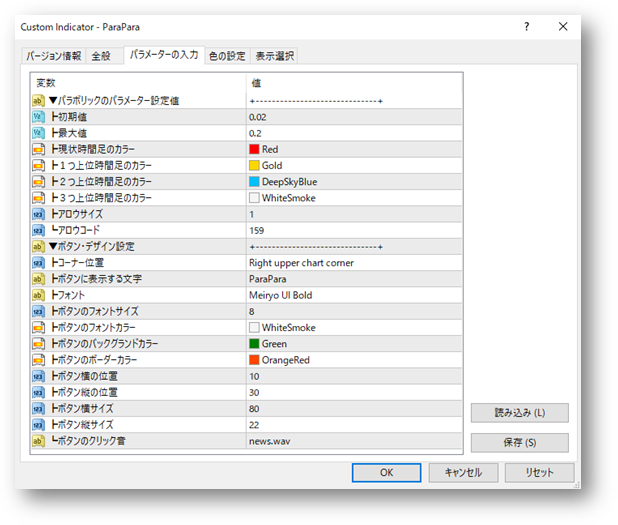This screenshot has width=618, height=525.
Task: Click the 値 column header
Action: (x=354, y=83)
